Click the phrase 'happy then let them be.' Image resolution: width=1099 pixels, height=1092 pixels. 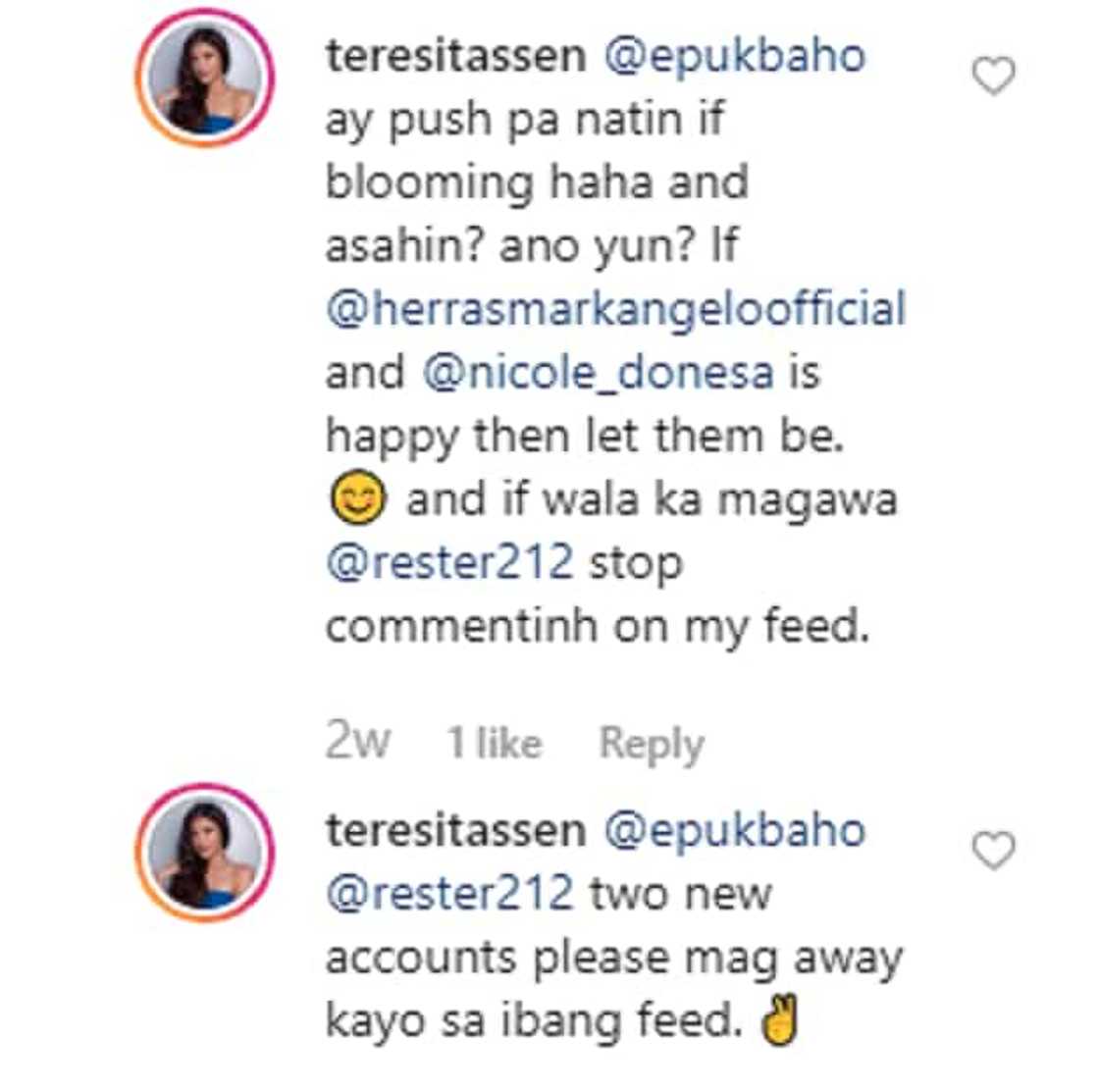[585, 437]
